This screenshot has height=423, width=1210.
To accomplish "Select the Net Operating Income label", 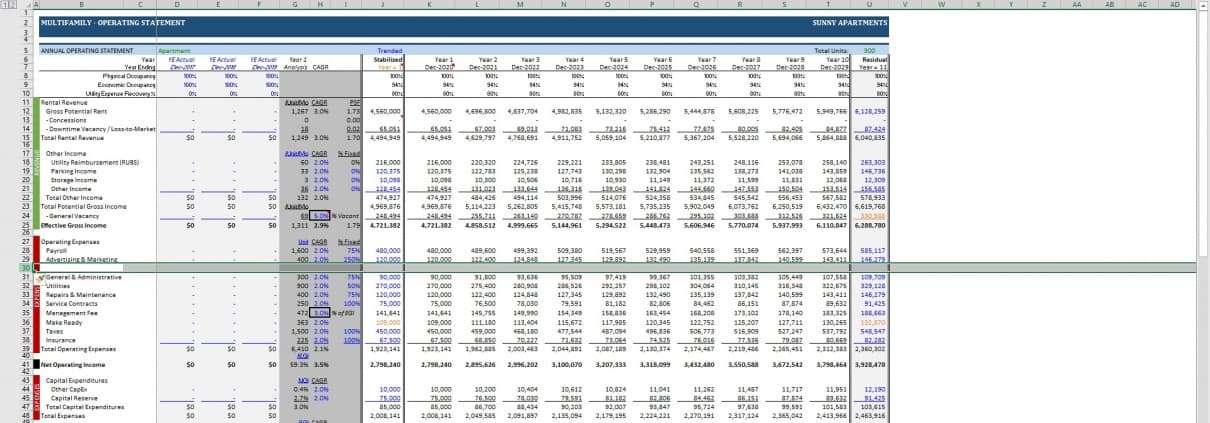I will coord(75,366).
